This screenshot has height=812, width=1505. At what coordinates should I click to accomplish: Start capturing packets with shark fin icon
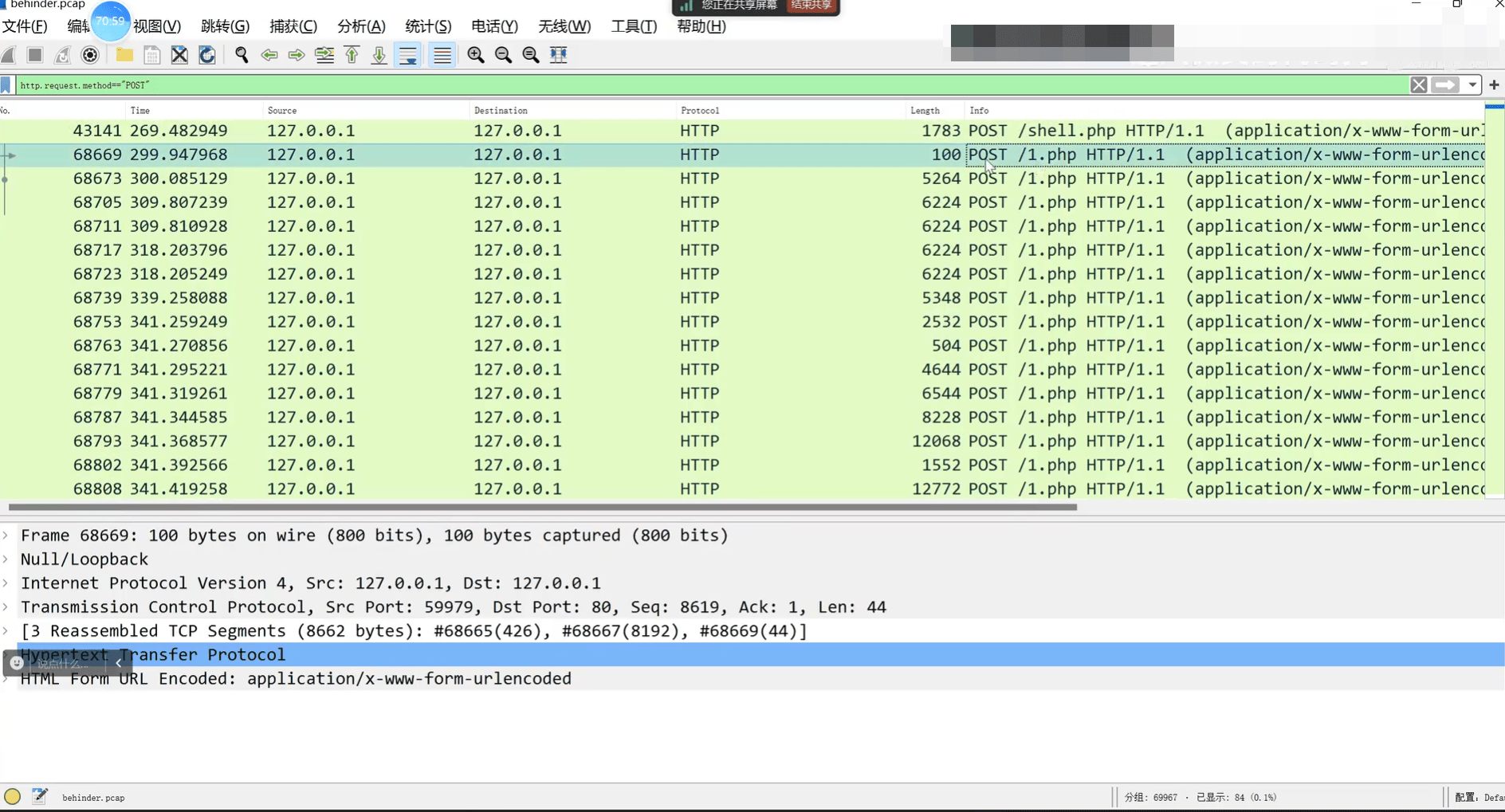click(x=9, y=55)
